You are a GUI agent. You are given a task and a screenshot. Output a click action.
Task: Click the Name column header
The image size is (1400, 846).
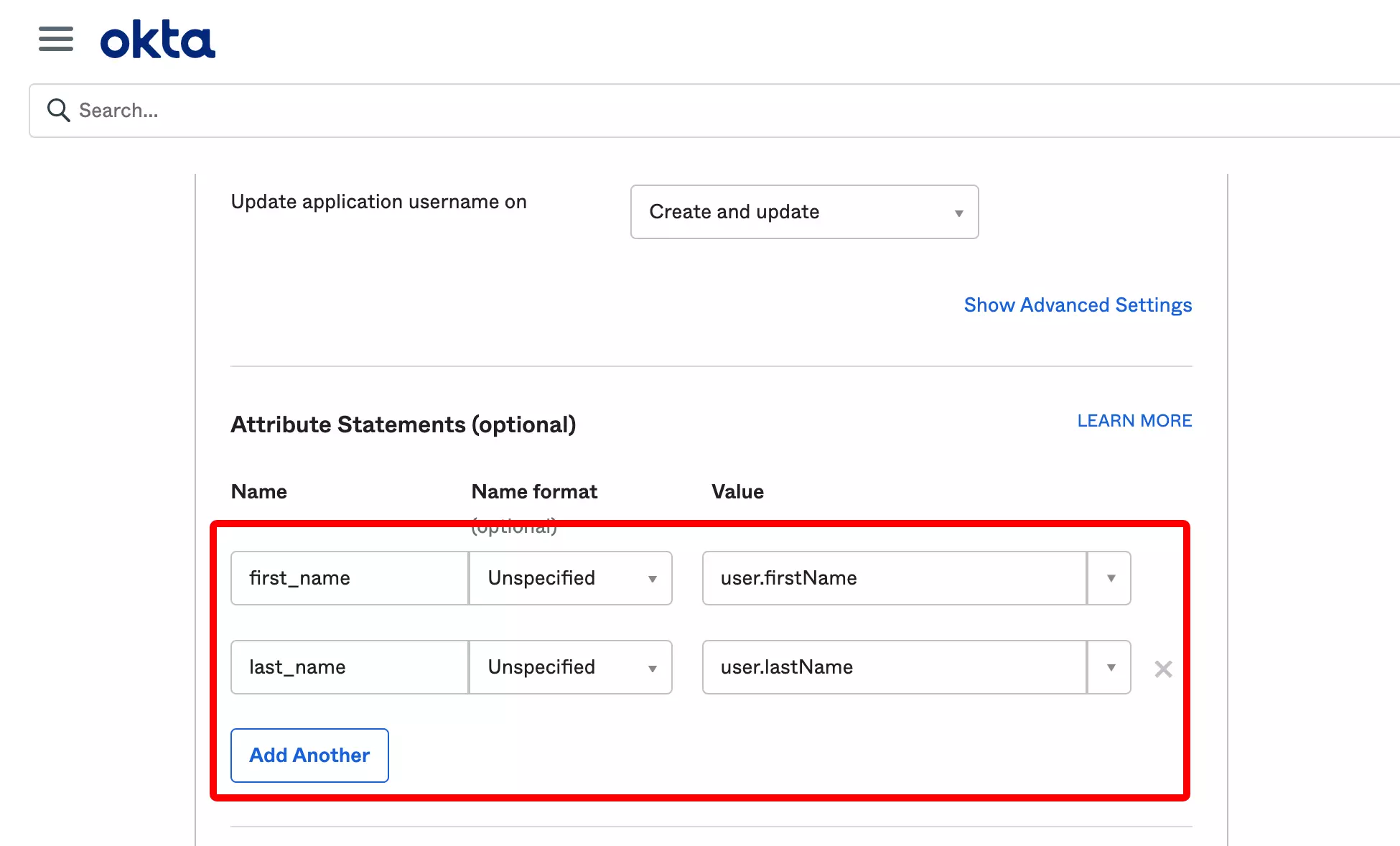[x=259, y=492]
